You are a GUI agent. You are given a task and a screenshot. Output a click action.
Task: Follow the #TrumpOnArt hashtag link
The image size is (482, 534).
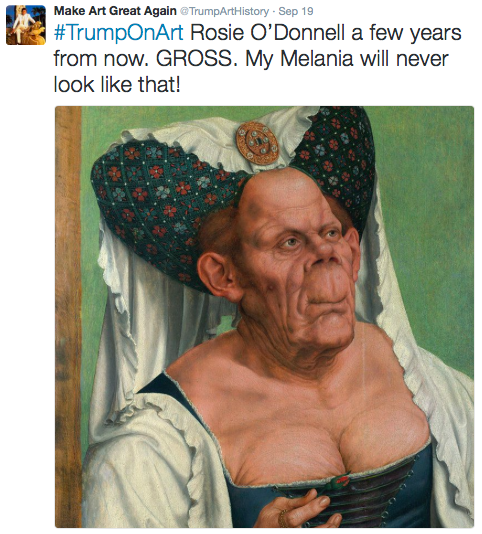pyautogui.click(x=119, y=33)
